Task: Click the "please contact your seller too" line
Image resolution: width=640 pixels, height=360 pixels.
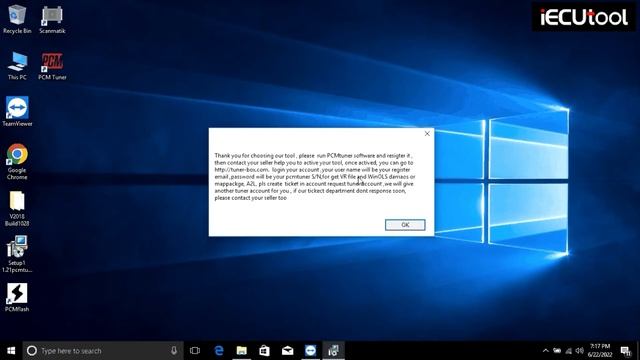Action: (251, 198)
